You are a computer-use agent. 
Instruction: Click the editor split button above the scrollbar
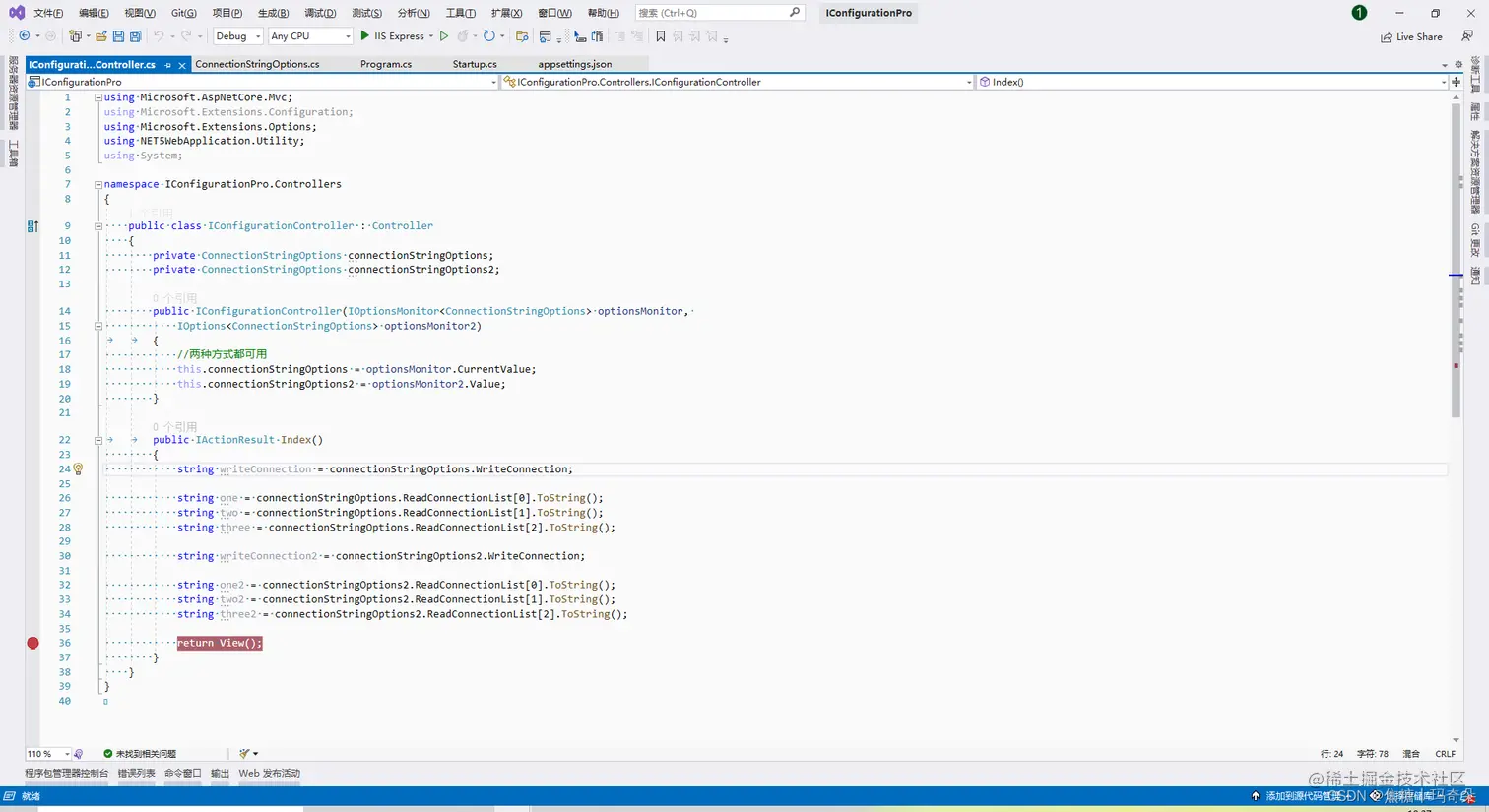(1456, 82)
